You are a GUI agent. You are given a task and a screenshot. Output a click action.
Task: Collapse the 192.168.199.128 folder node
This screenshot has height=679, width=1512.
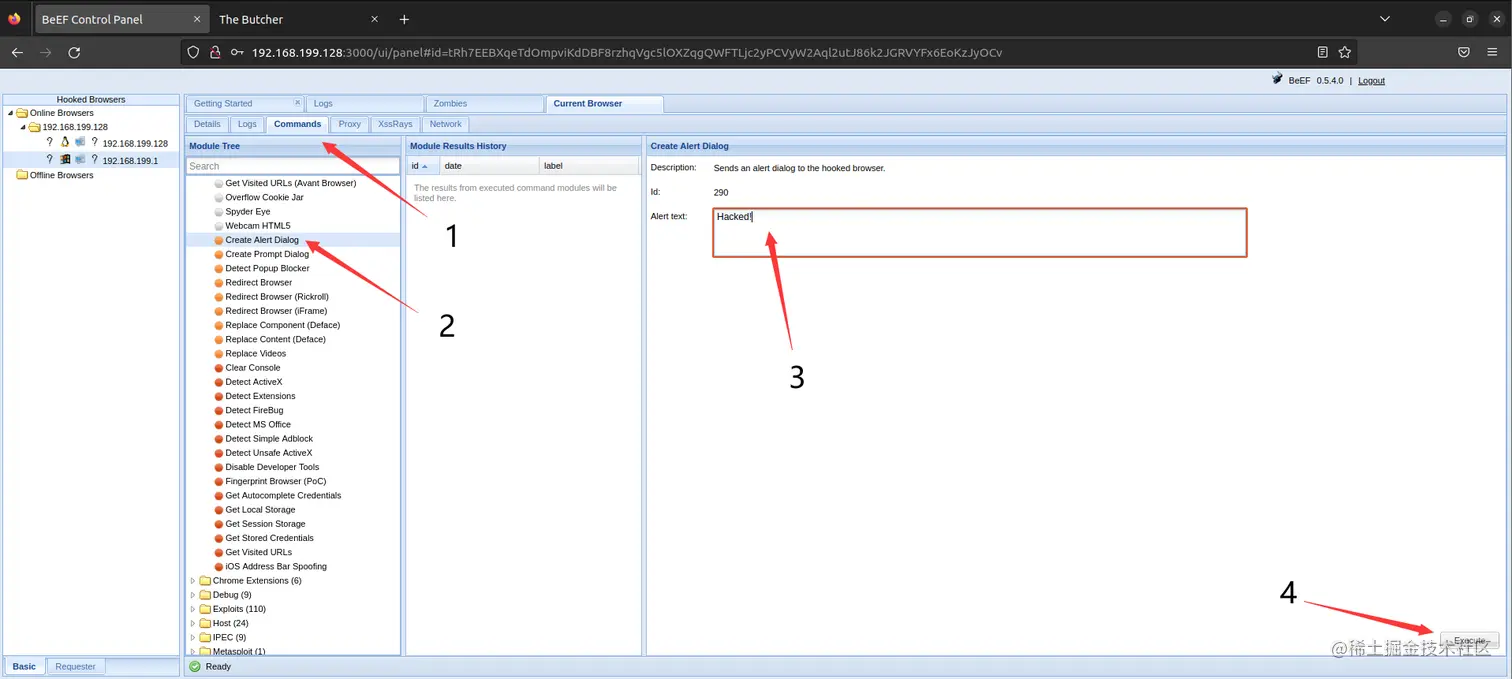(x=23, y=127)
